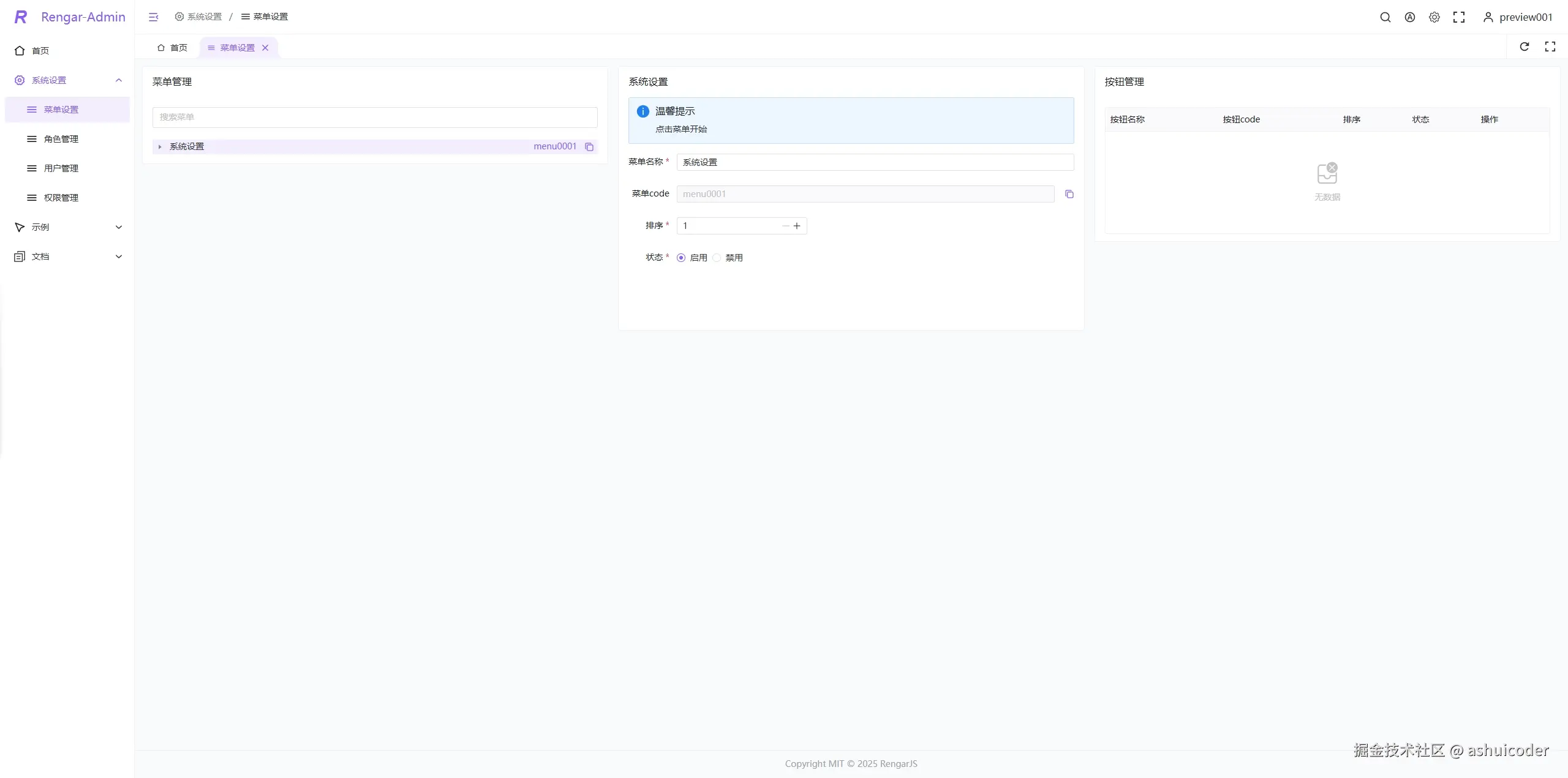Viewport: 1568px width, 778px height.
Task: Open theme settings gear icon
Action: 1434,17
